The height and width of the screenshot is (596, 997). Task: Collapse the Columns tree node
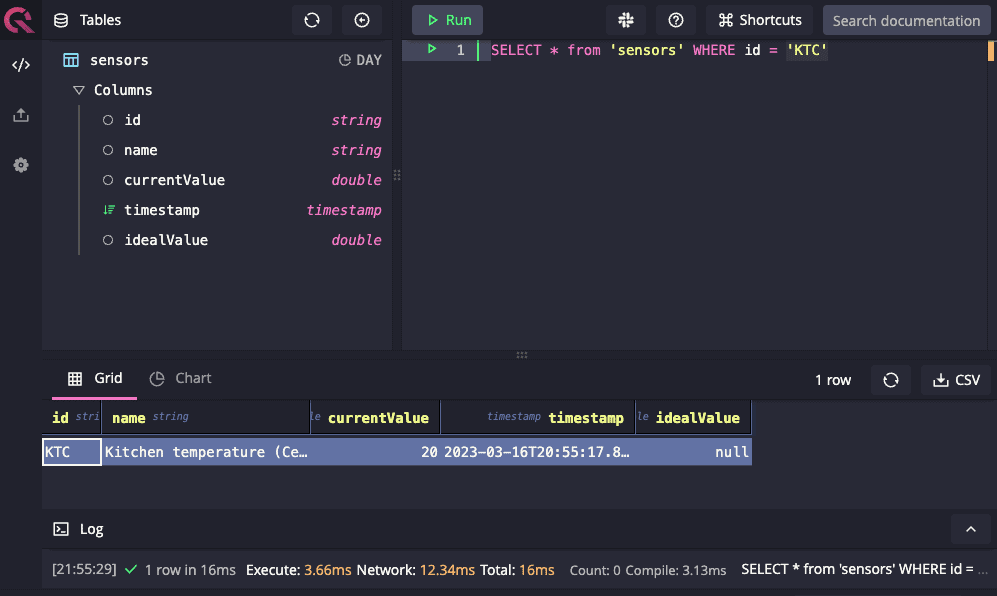pos(79,90)
